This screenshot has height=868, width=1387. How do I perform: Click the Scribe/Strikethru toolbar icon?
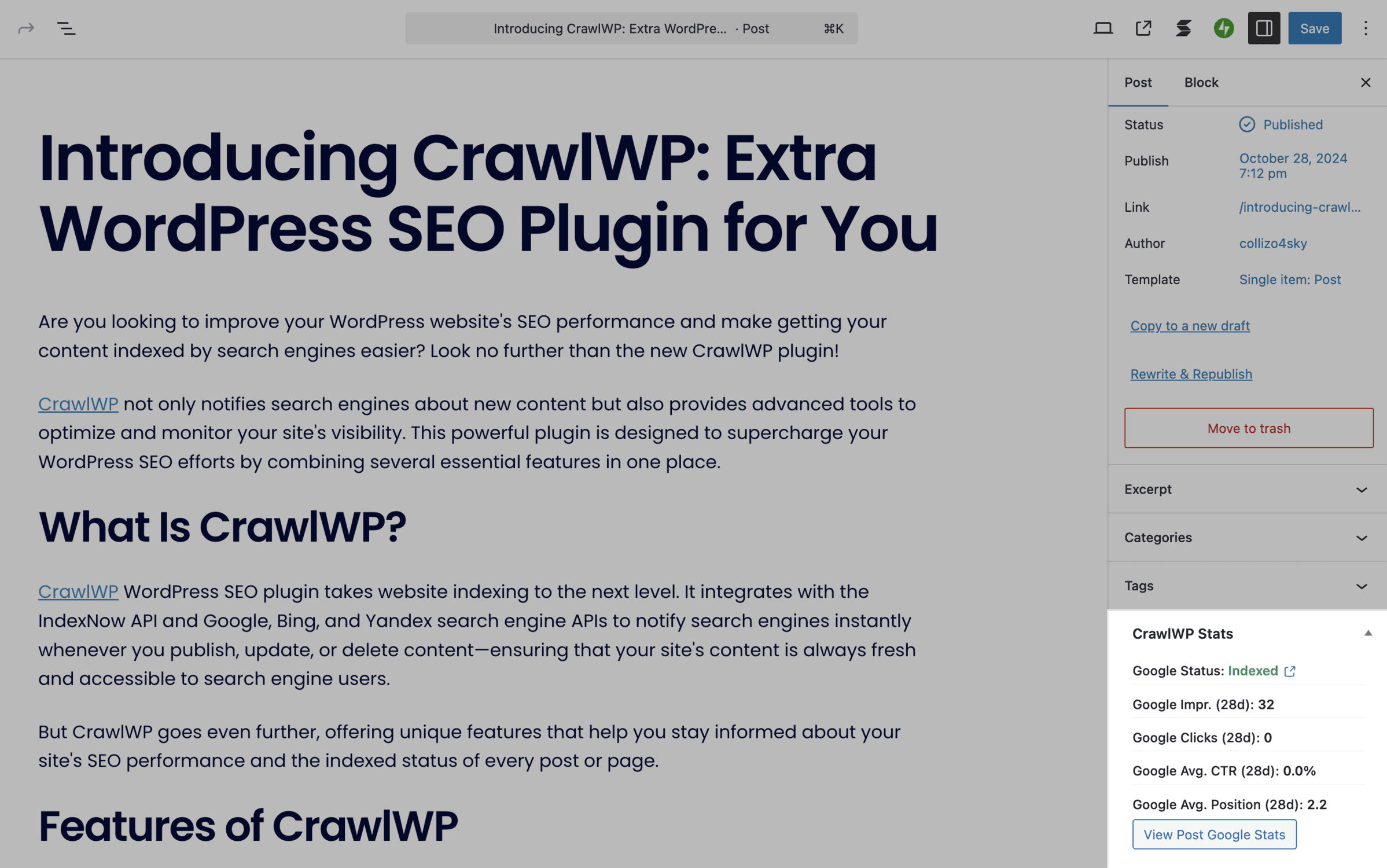click(1184, 27)
